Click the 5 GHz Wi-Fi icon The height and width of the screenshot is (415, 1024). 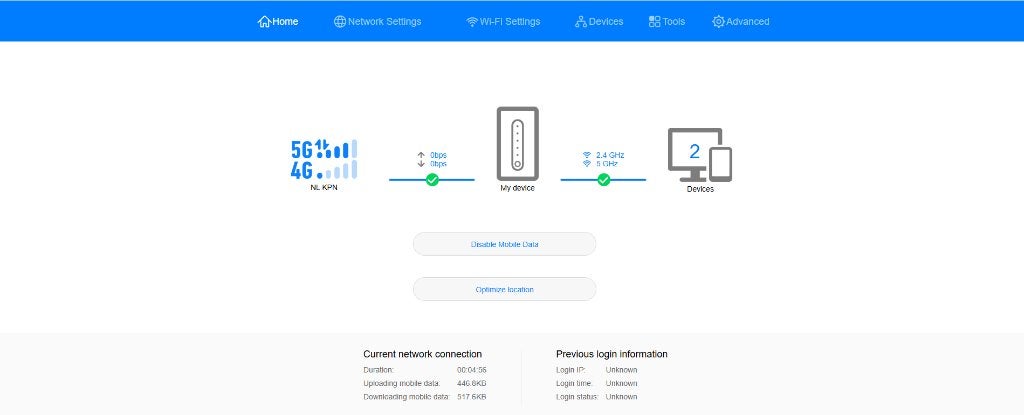pyautogui.click(x=586, y=163)
